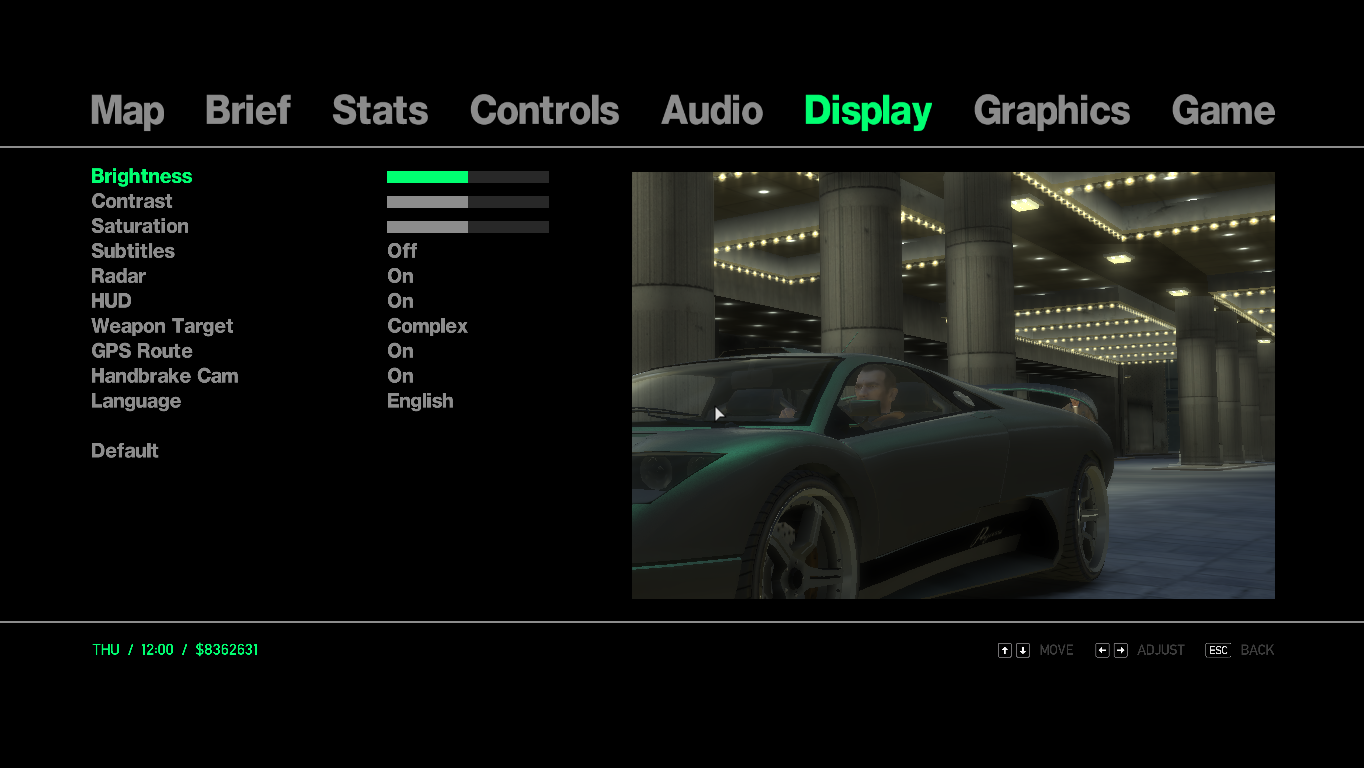Toggle the HUD On value

click(400, 301)
